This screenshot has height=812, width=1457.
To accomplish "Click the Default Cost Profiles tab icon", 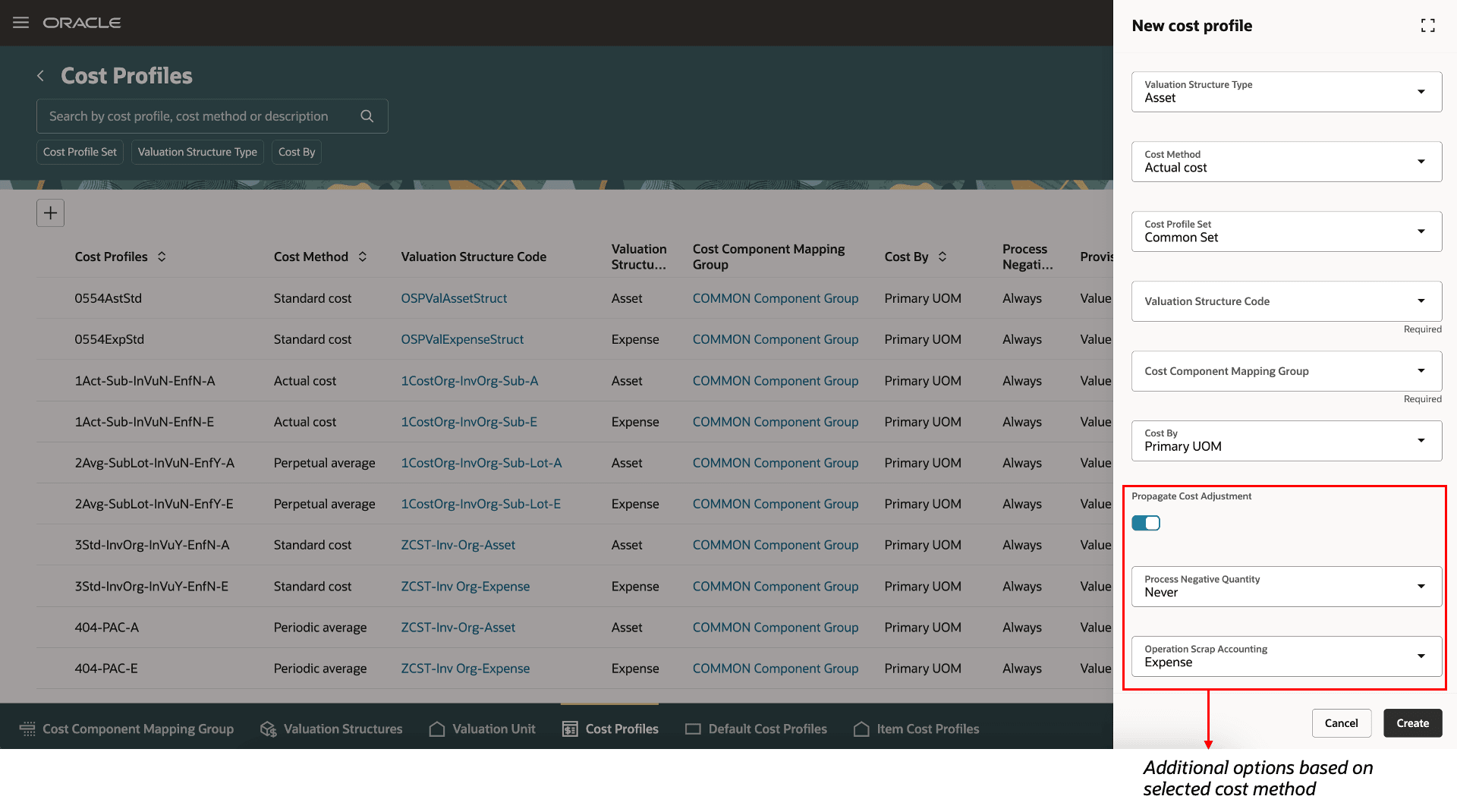I will (693, 729).
